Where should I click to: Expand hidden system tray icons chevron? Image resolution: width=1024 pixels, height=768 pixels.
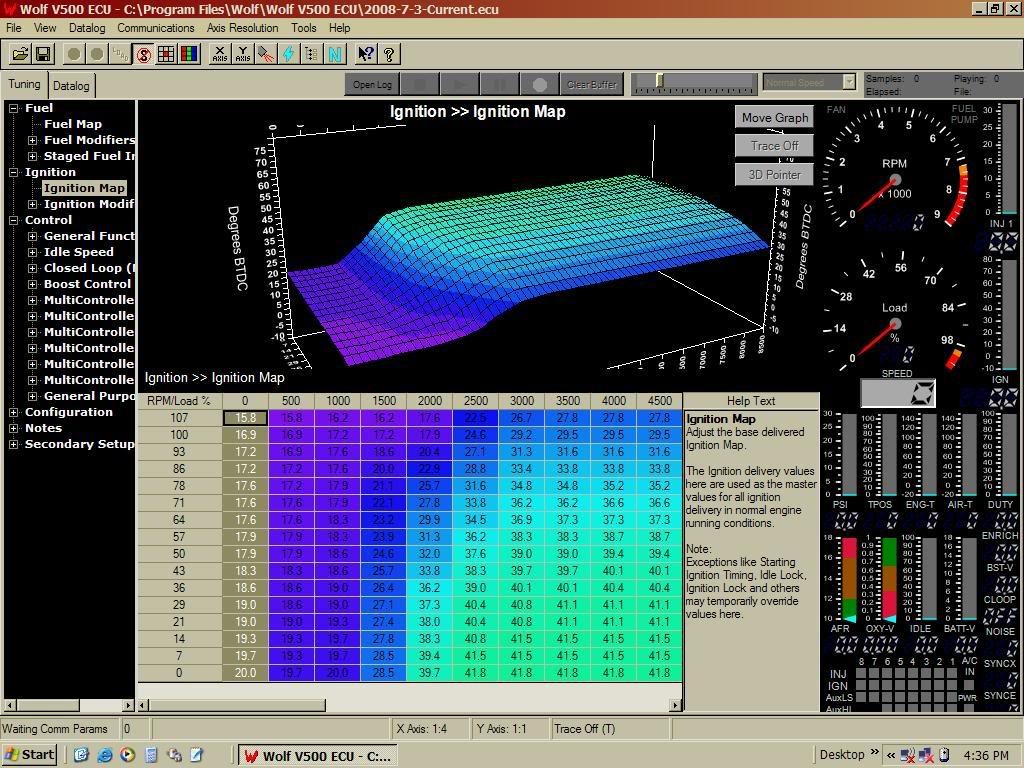(891, 755)
